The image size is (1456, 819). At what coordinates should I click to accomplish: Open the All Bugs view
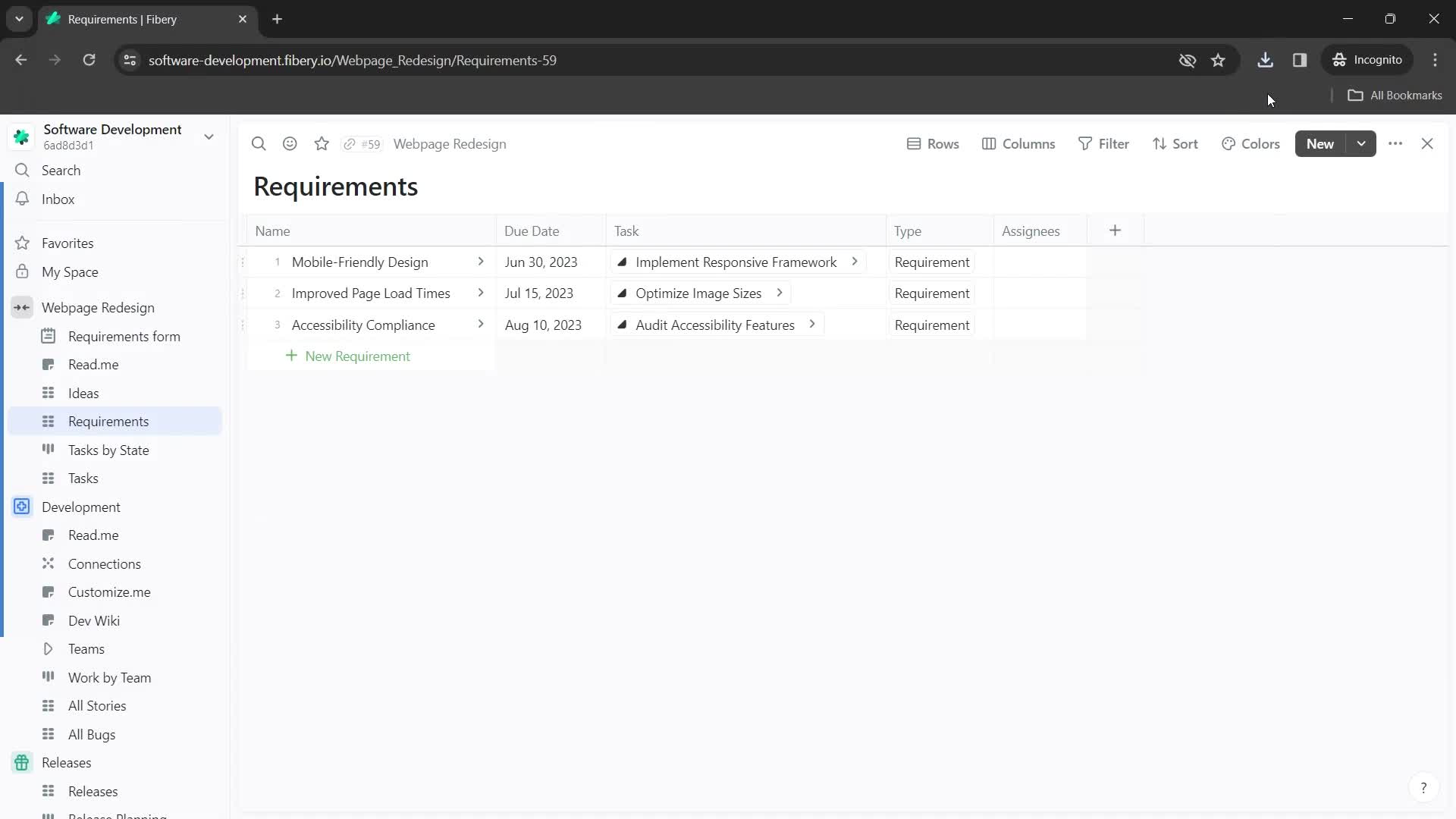tap(115, 735)
